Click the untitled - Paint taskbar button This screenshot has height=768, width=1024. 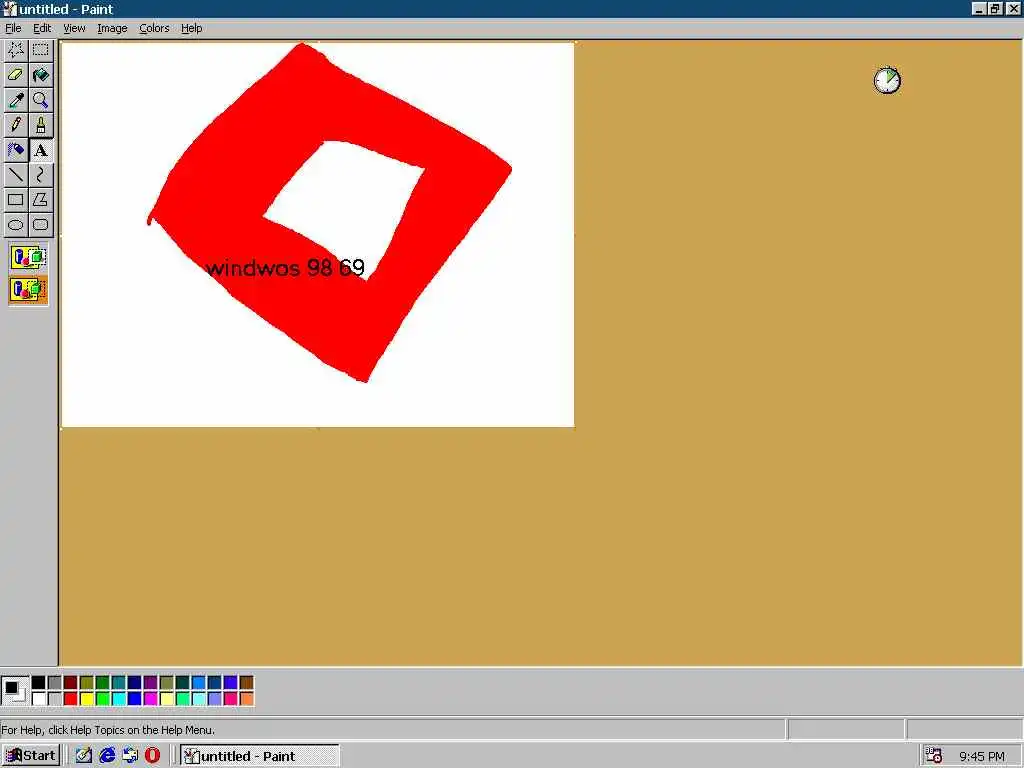(x=259, y=756)
